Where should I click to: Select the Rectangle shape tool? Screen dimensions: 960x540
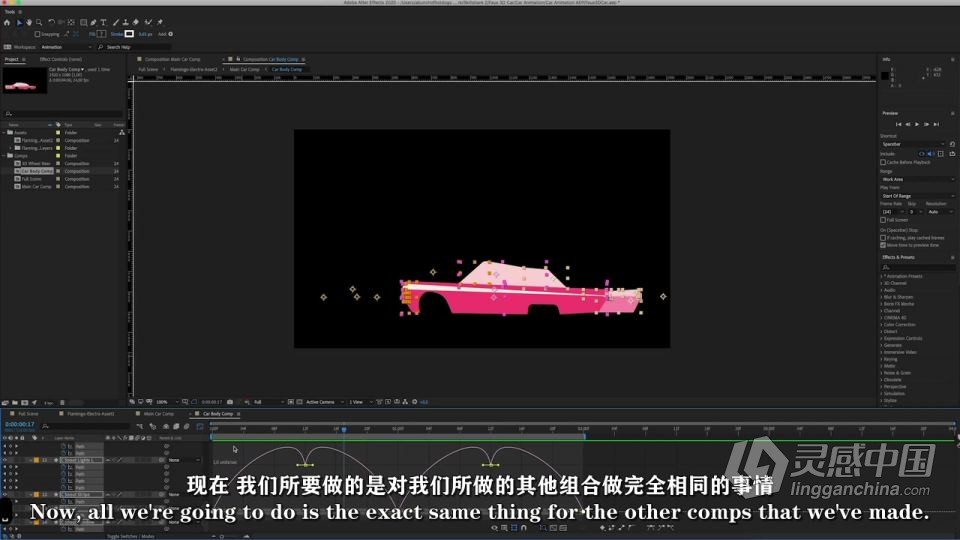[83, 22]
